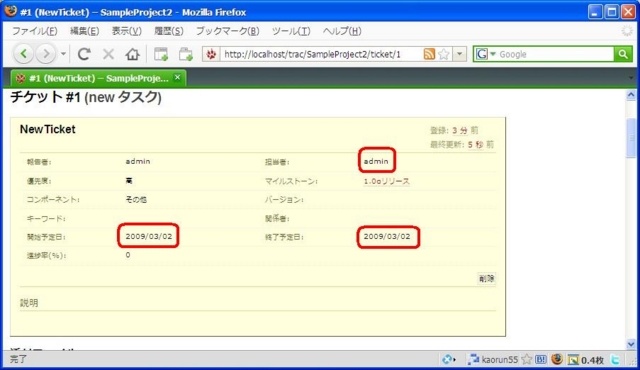Close the #1 (NewTicket) tab
The image size is (640, 370).
click(x=177, y=77)
